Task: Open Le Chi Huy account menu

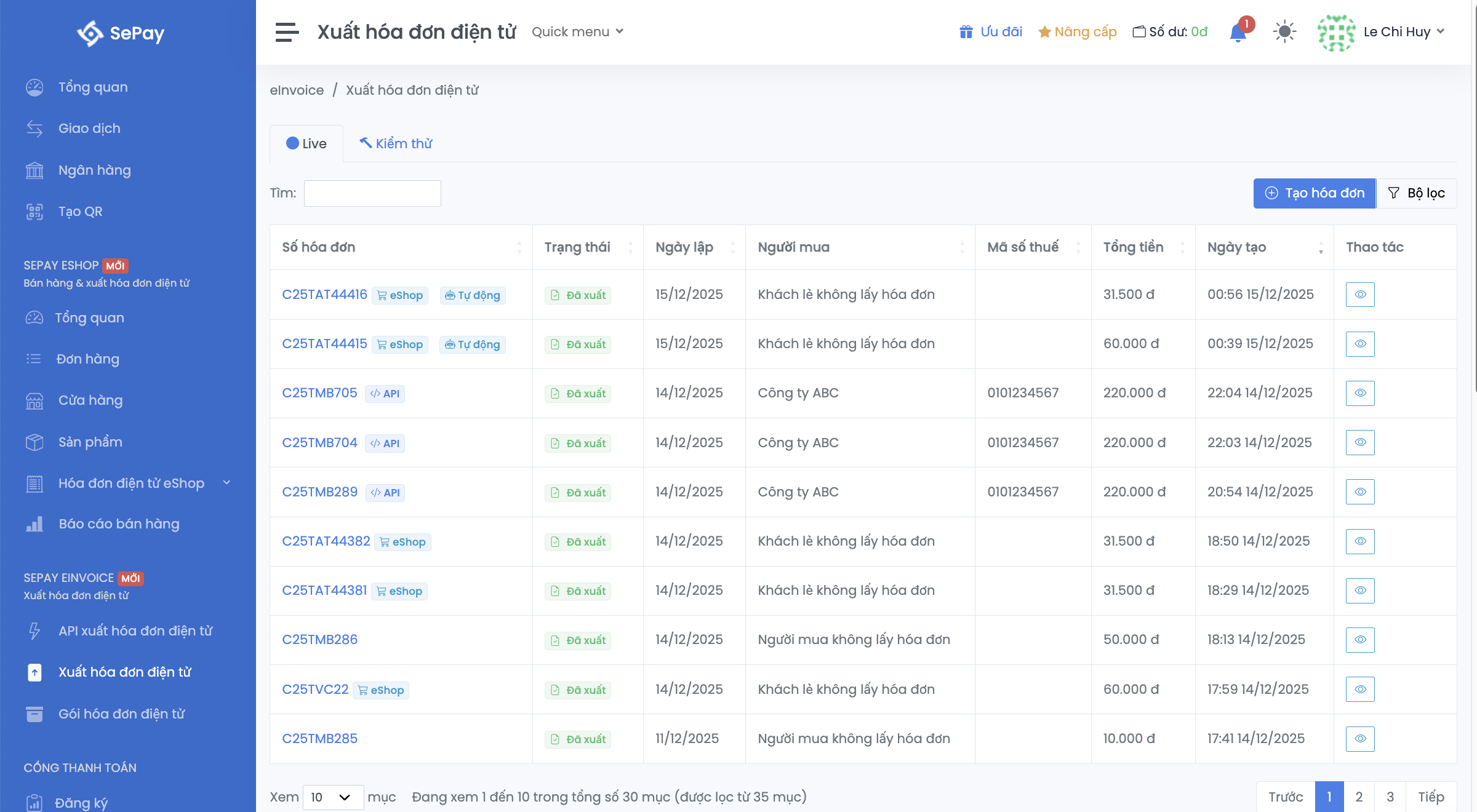Action: [x=1403, y=32]
